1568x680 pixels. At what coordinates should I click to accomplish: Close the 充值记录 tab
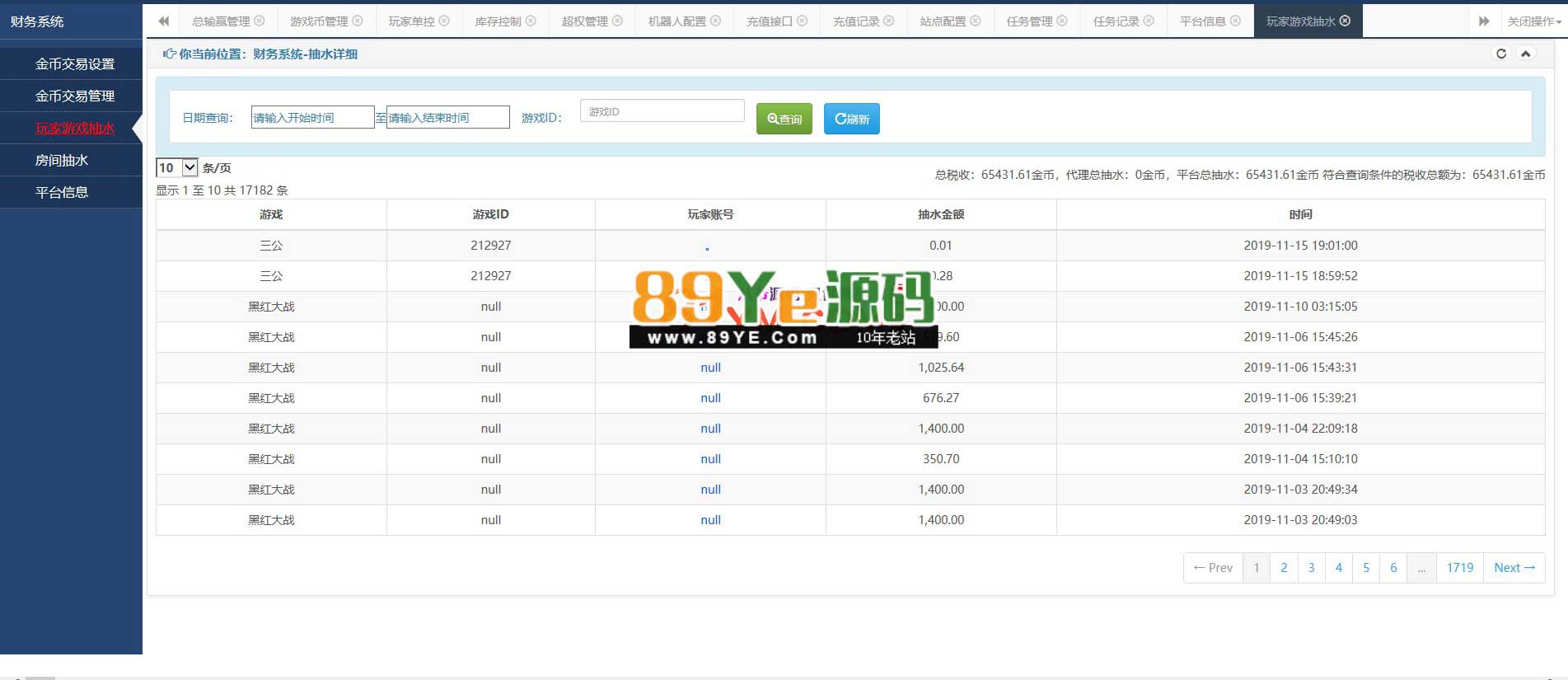[888, 21]
